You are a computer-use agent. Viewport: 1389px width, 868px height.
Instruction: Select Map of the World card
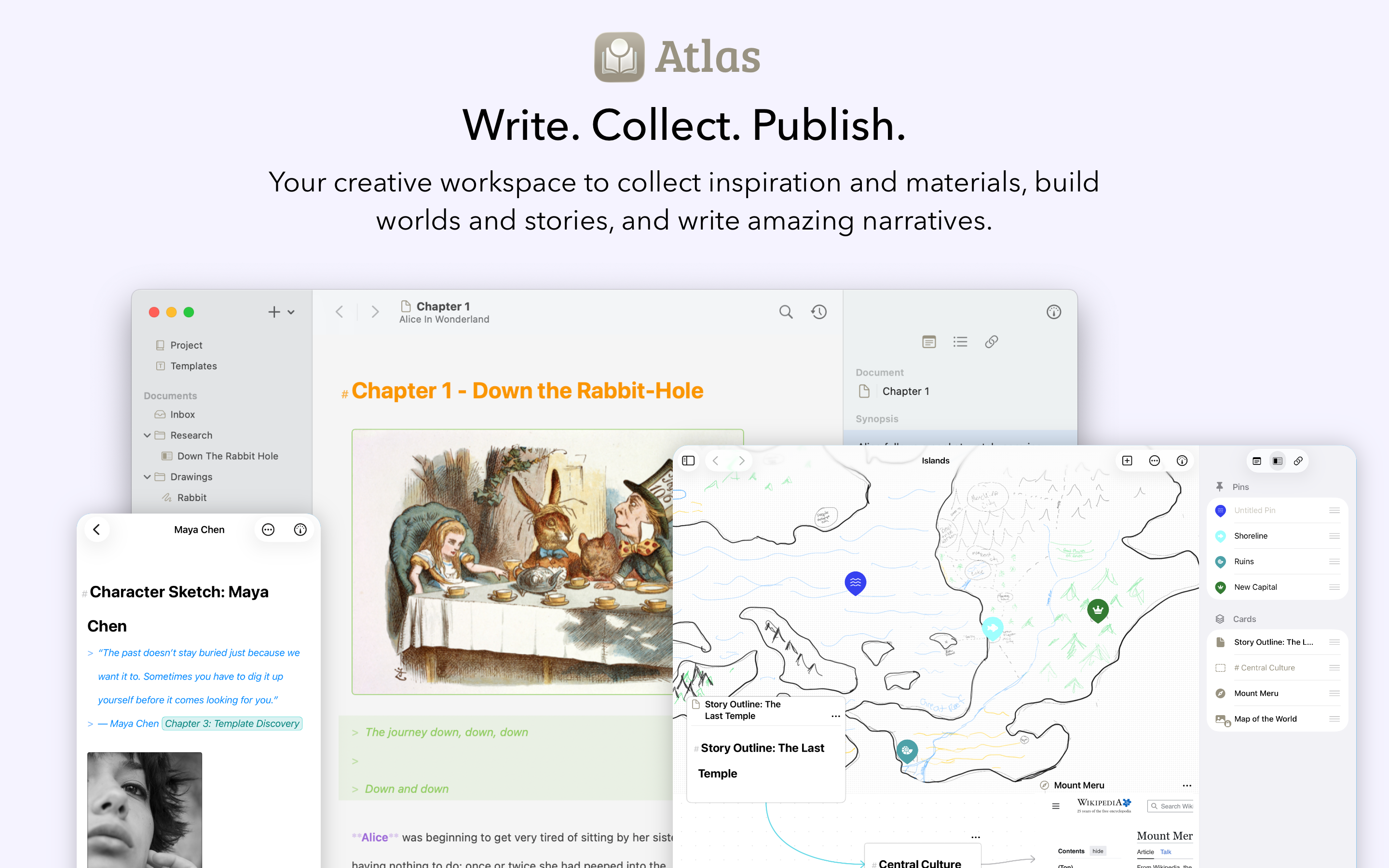(x=1278, y=719)
